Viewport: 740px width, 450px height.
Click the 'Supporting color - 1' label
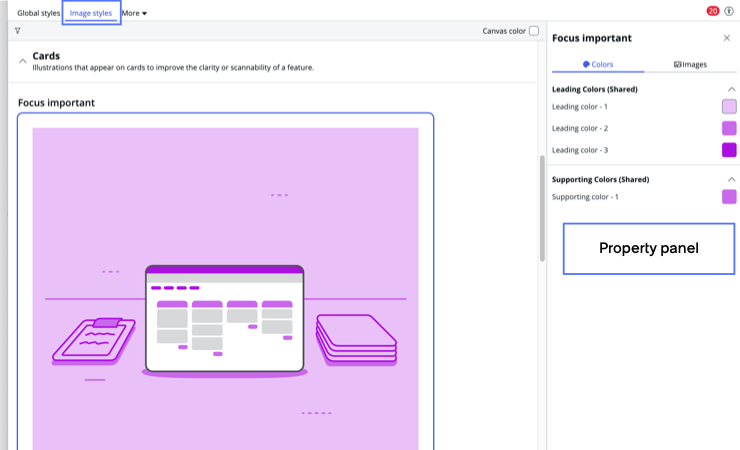click(x=585, y=197)
